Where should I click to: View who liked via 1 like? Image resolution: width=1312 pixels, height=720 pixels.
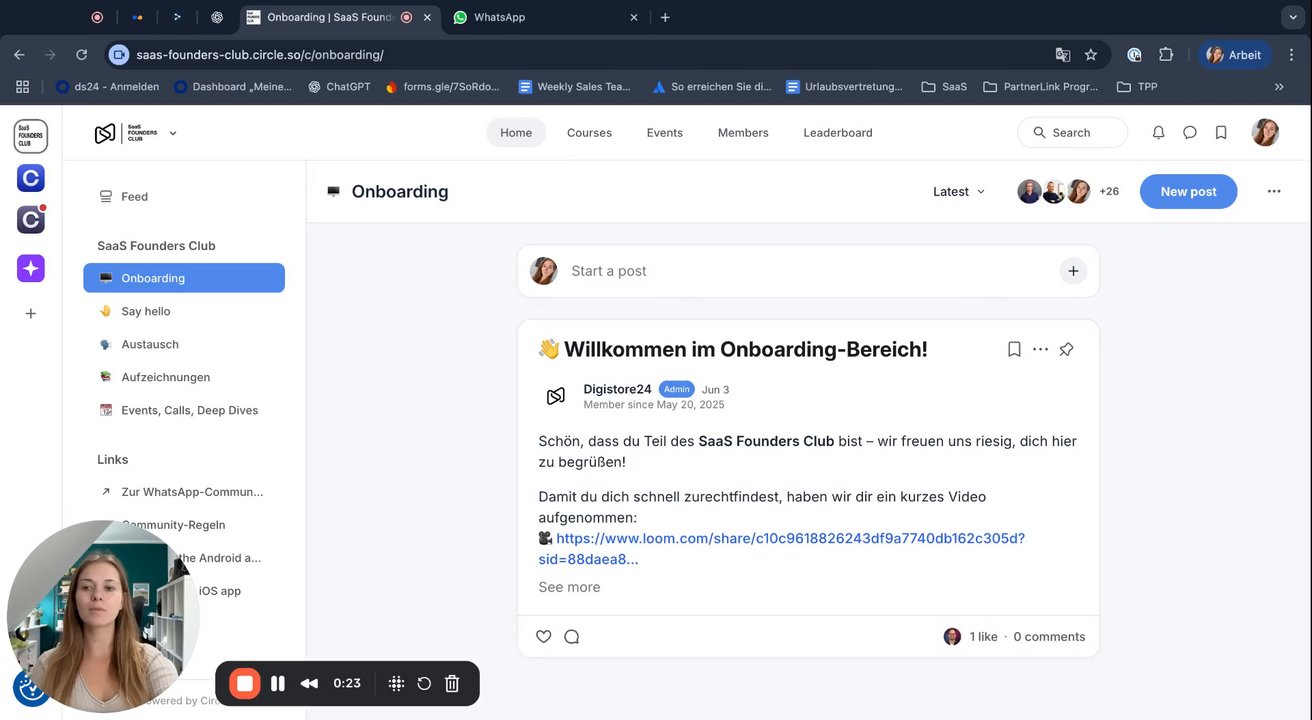(x=983, y=636)
